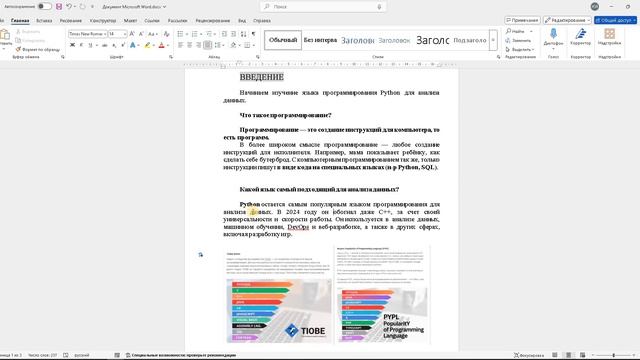Viewport: 640px width, 360px height.
Task: Click the Decrease Indent icon
Action: tap(224, 34)
